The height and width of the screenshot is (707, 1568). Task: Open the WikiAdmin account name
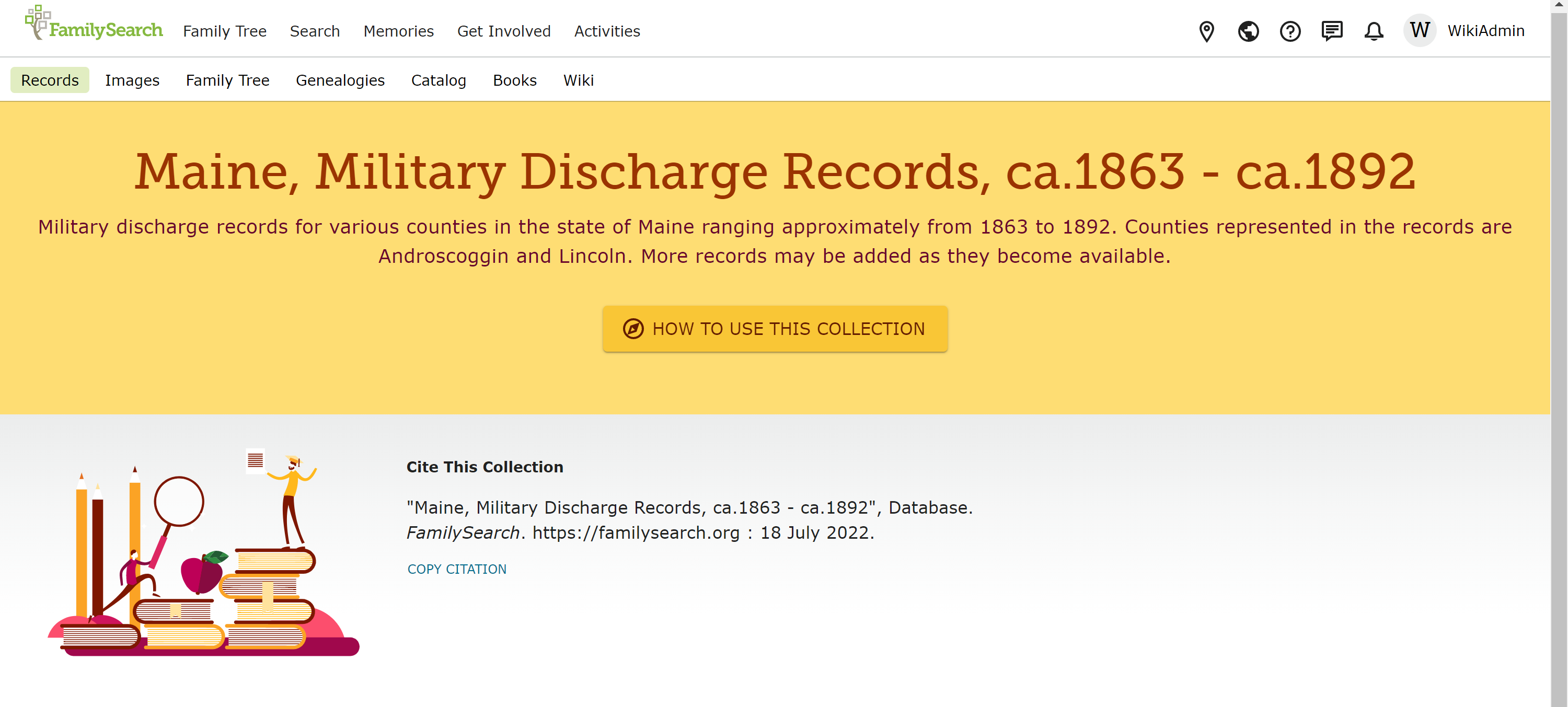[1485, 31]
